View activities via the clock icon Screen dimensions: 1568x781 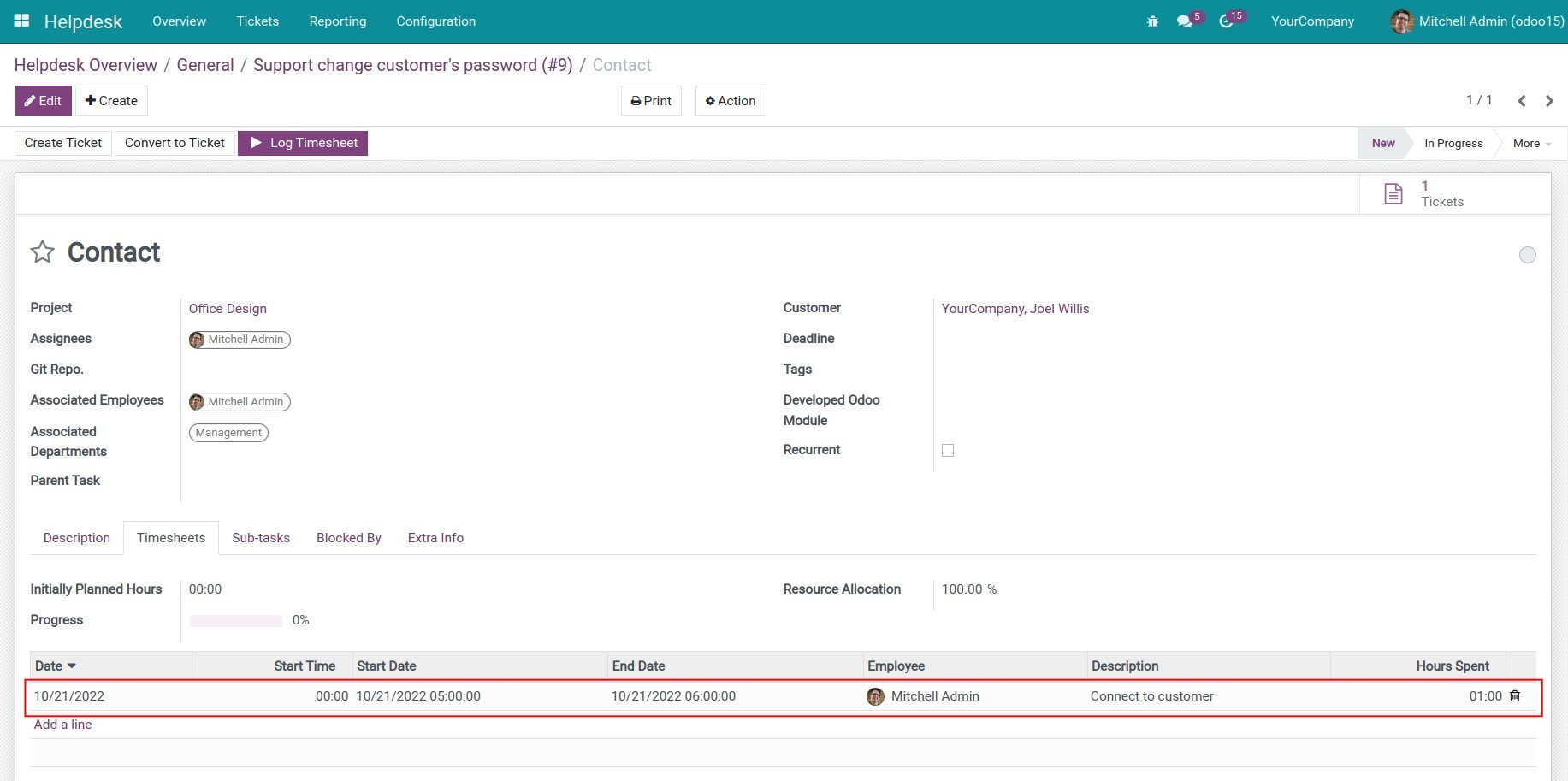(x=1227, y=21)
